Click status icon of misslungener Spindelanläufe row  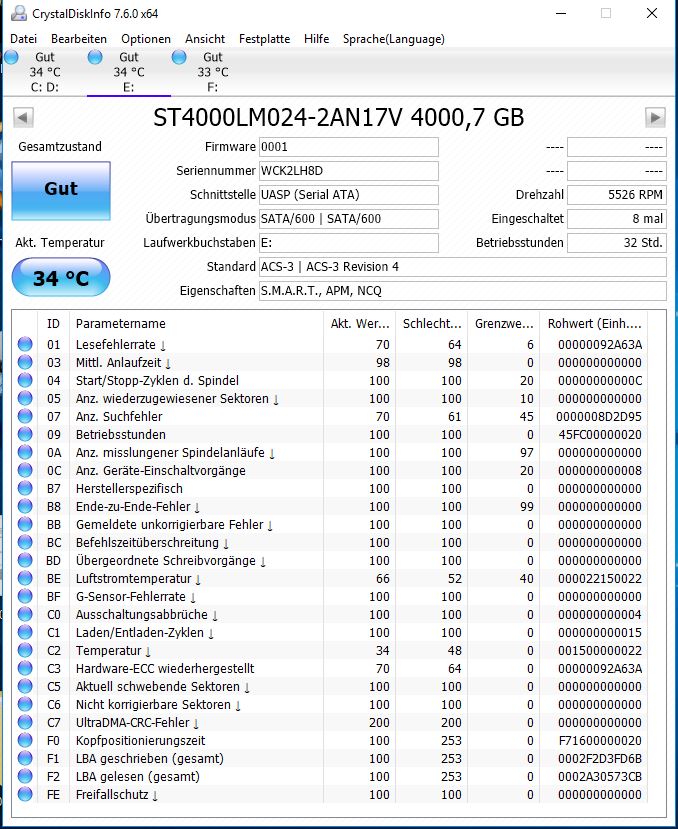(x=25, y=452)
